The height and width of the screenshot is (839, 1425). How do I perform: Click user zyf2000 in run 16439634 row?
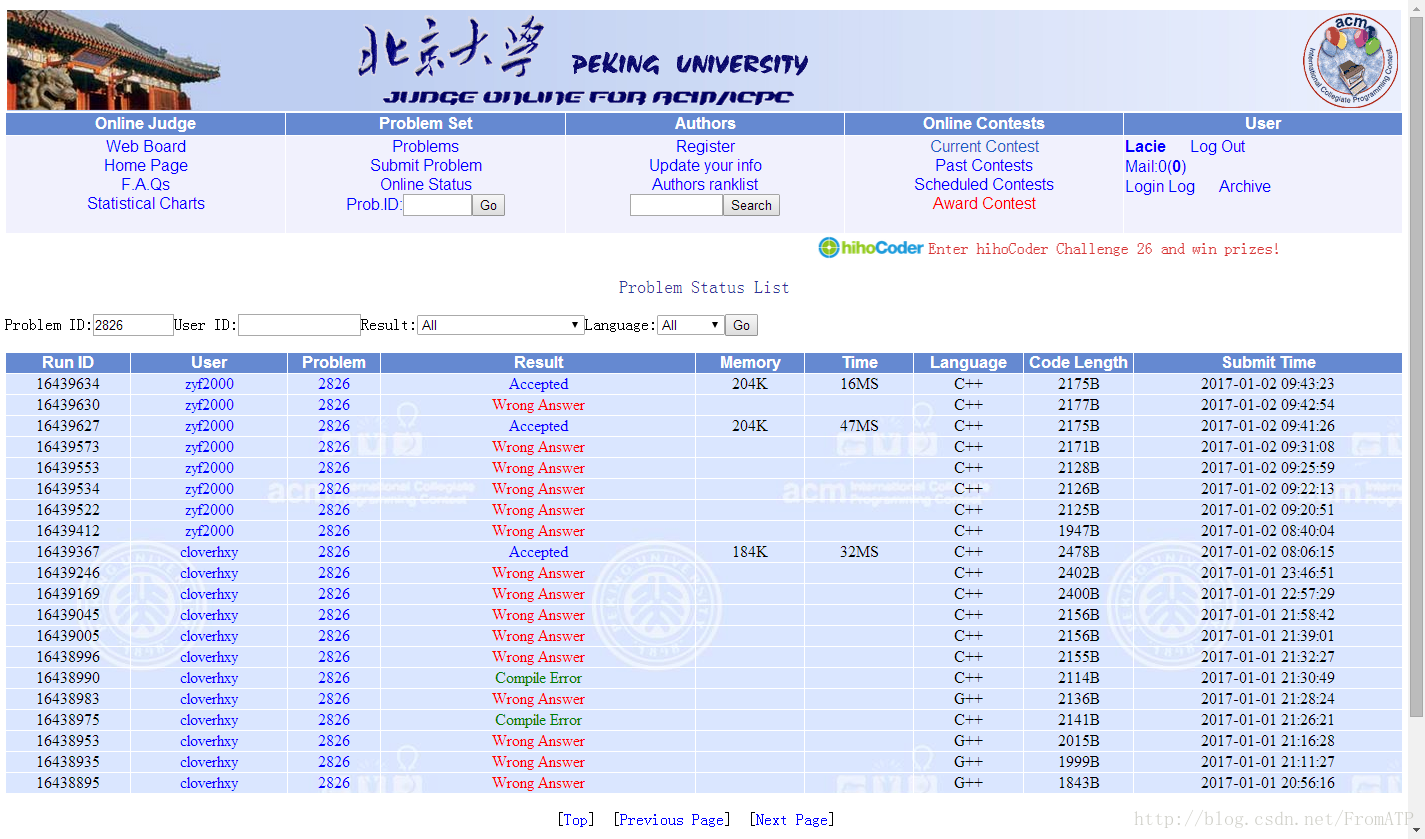tap(209, 384)
